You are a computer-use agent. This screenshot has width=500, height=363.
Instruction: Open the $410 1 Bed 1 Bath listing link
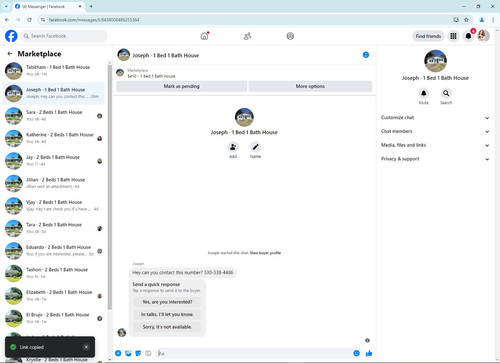pos(151,76)
